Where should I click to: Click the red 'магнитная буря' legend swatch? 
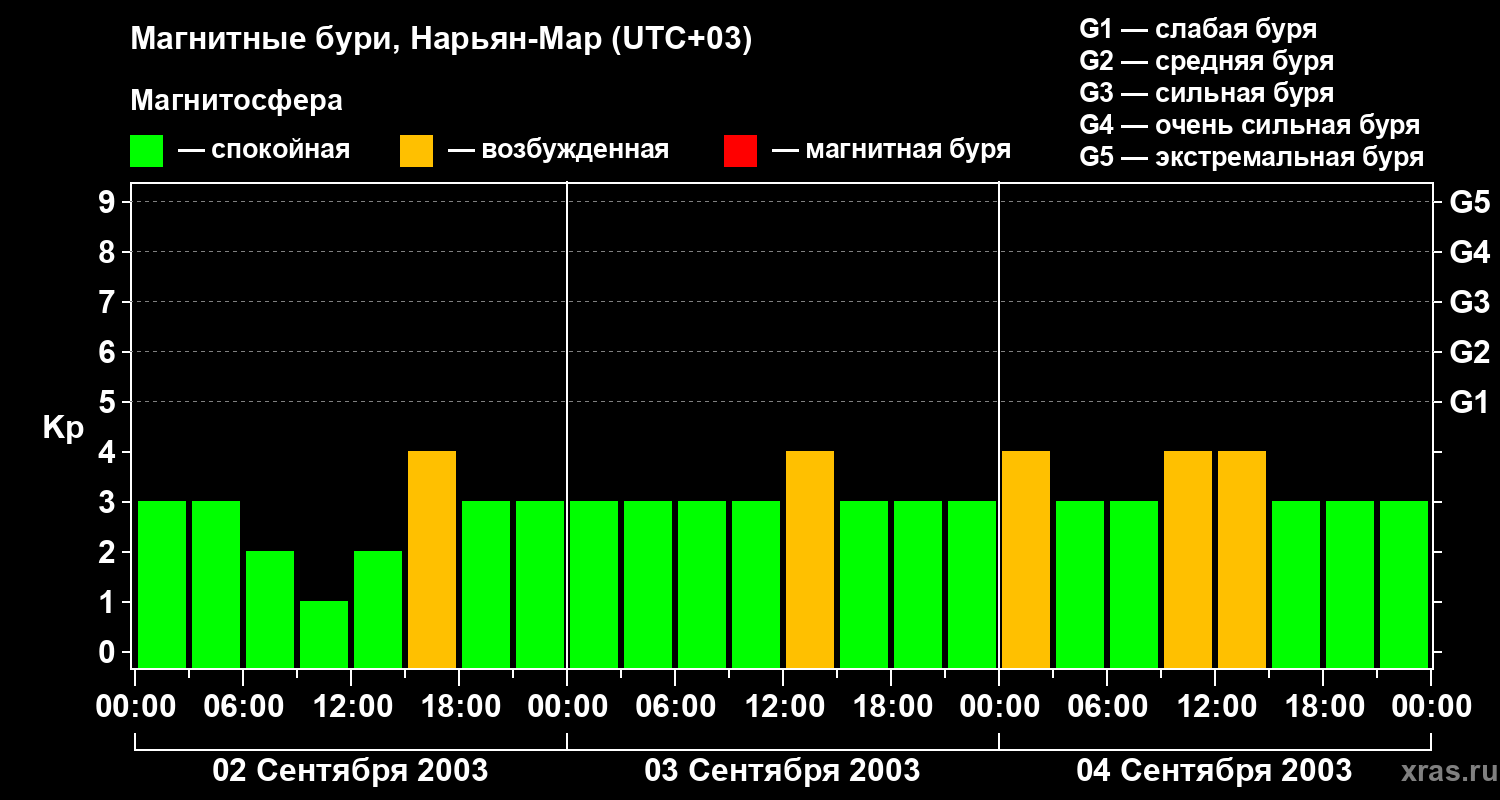click(x=740, y=151)
